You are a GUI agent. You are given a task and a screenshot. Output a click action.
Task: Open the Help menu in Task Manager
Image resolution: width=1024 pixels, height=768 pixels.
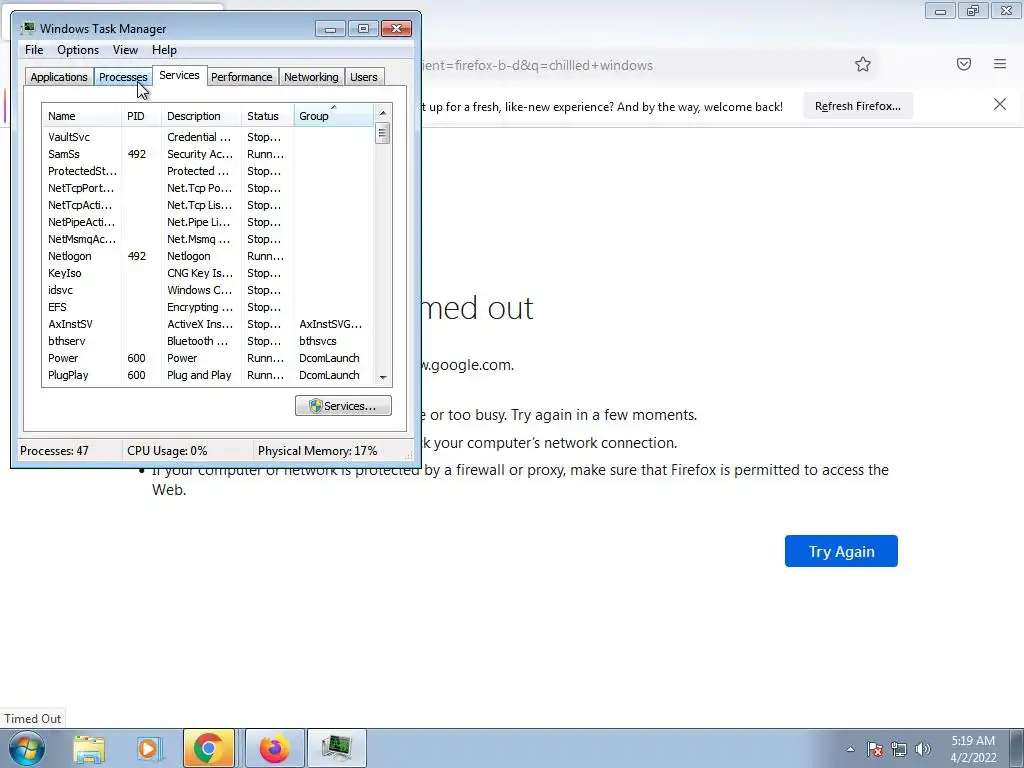[164, 50]
